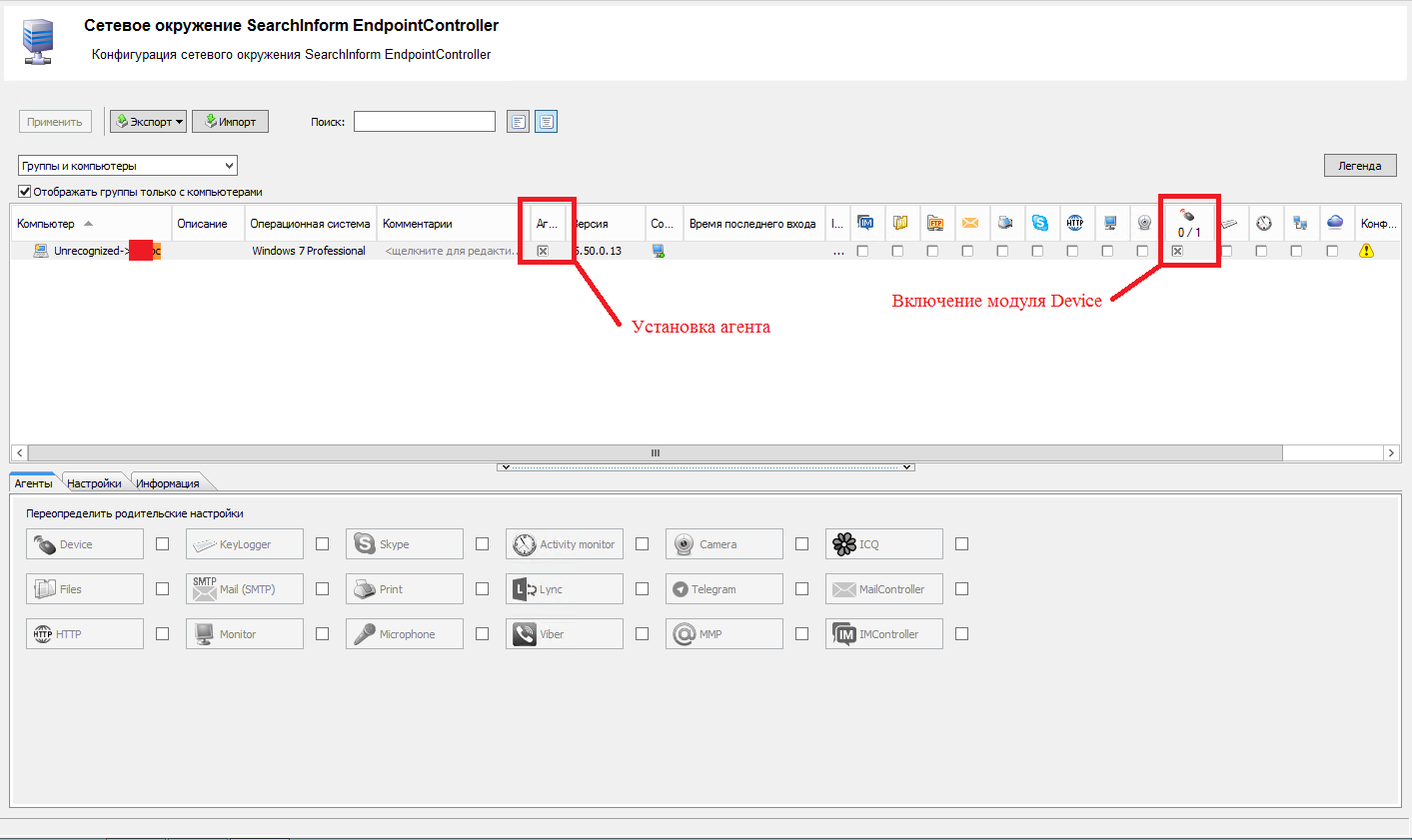
Task: Toggle the Device module checkbox in computer row
Action: [1177, 251]
